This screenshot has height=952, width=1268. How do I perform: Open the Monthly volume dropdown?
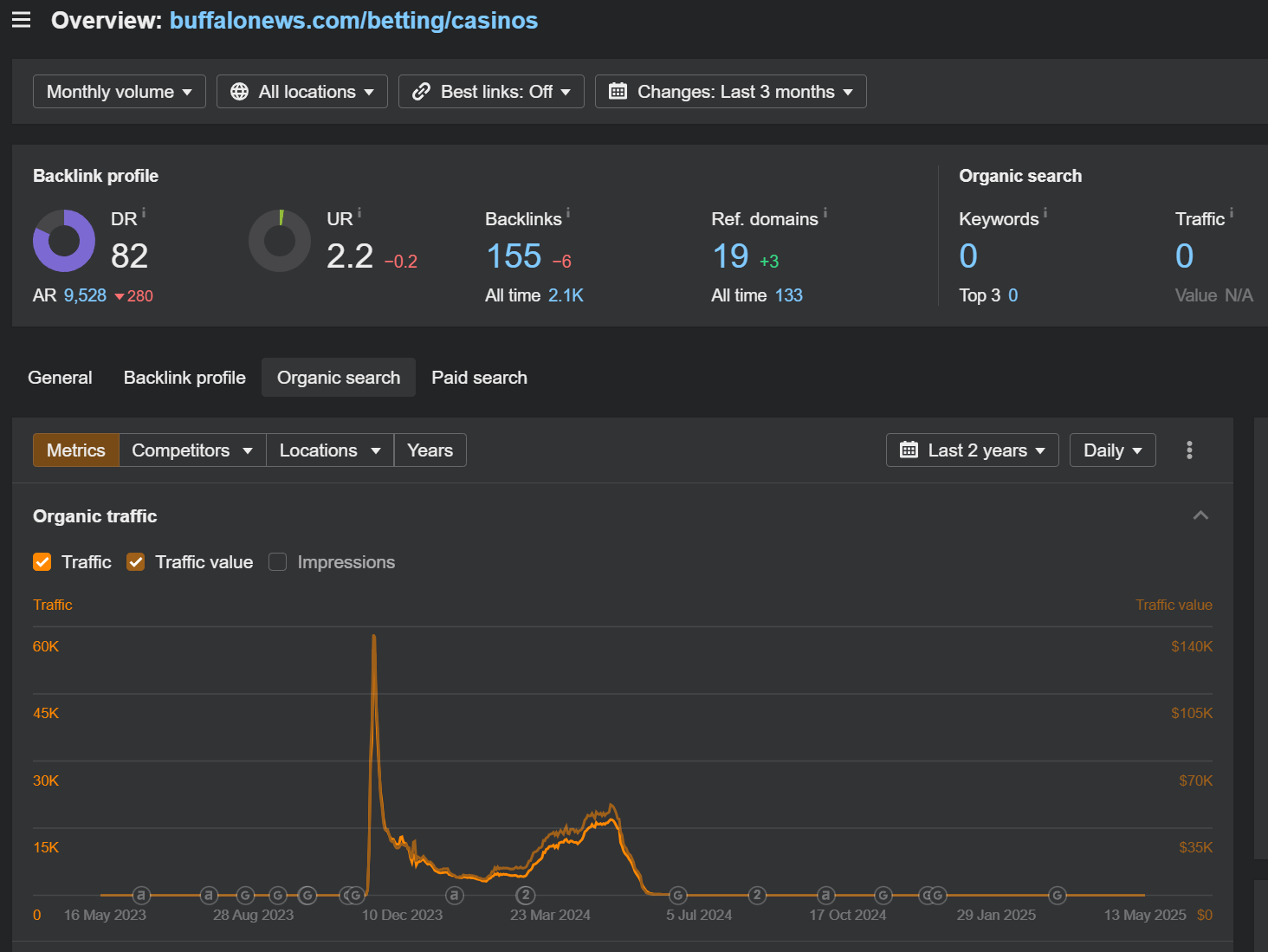pyautogui.click(x=120, y=92)
